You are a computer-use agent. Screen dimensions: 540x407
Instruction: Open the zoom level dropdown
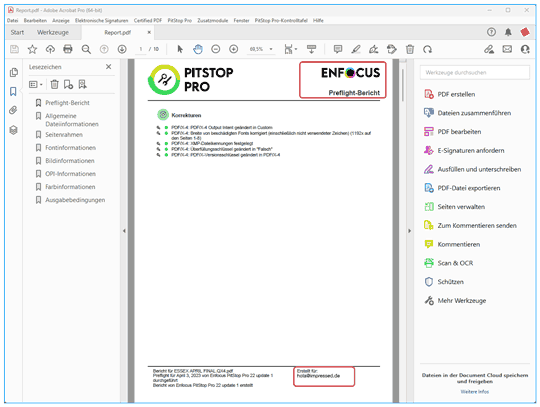(x=271, y=49)
